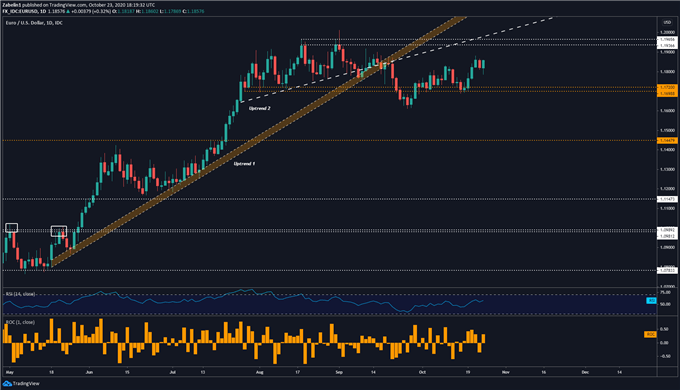
Task: Select the Uptrend 2 label text
Action: (x=260, y=108)
